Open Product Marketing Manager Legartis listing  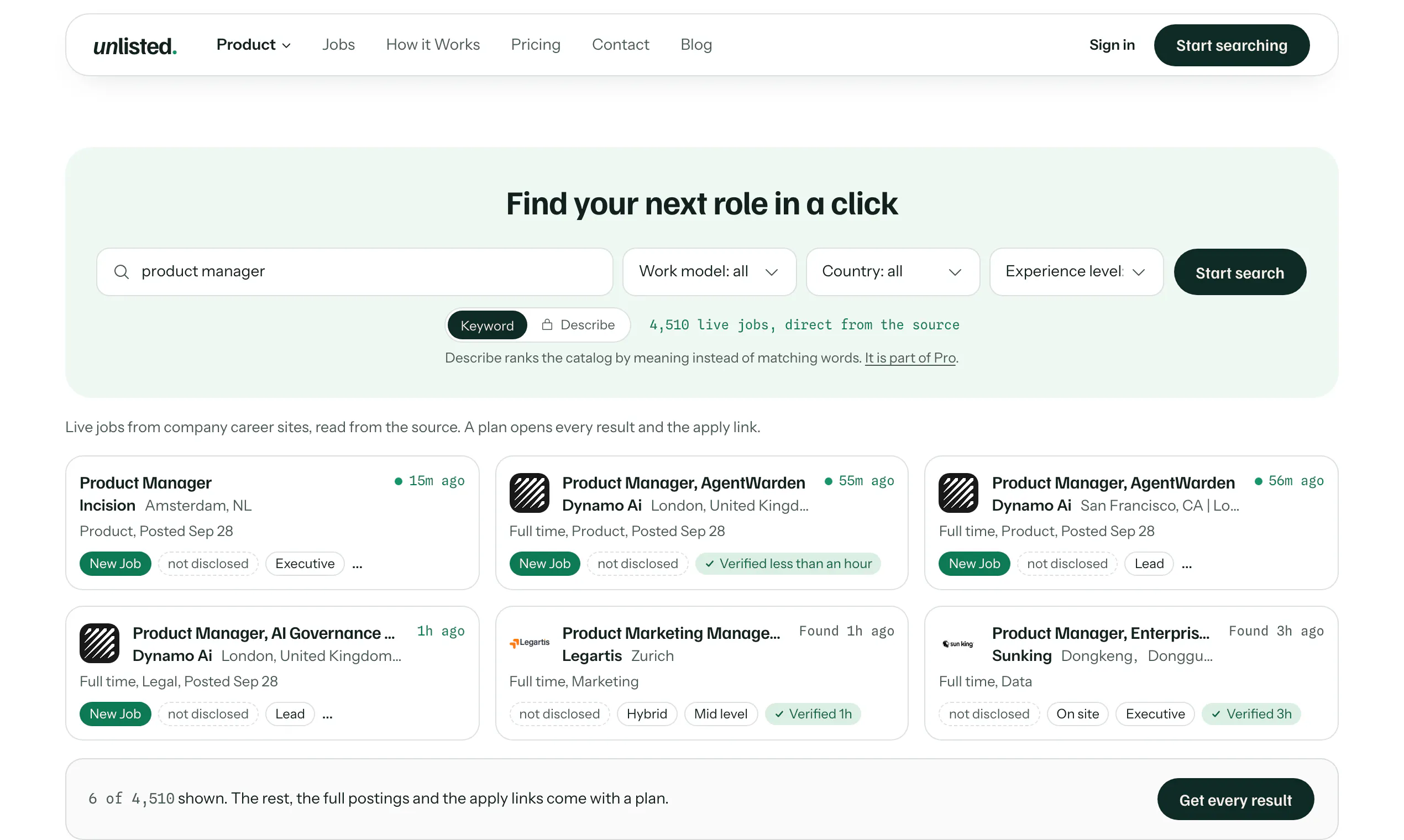tap(671, 633)
